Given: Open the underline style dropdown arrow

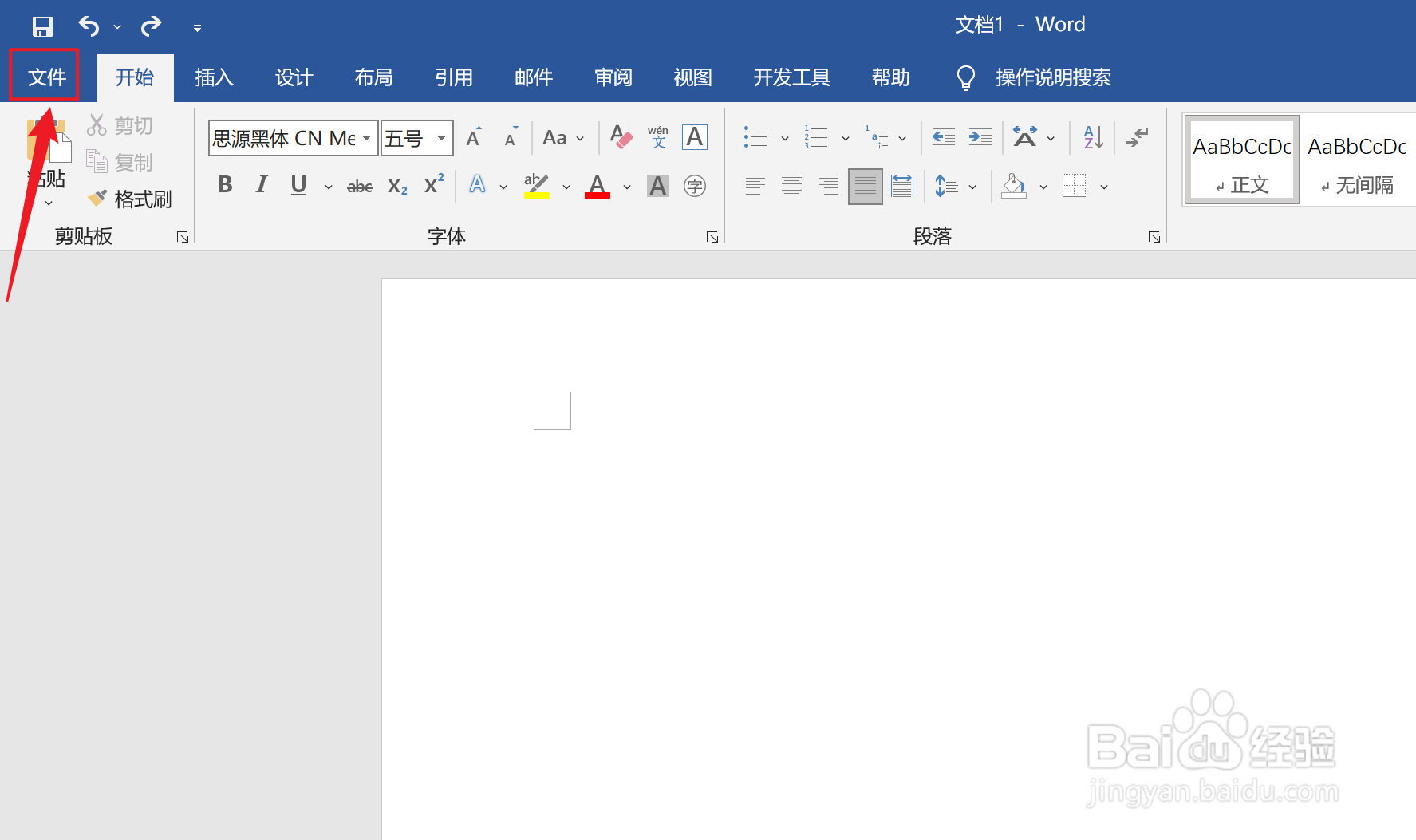Looking at the screenshot, I should tap(328, 187).
